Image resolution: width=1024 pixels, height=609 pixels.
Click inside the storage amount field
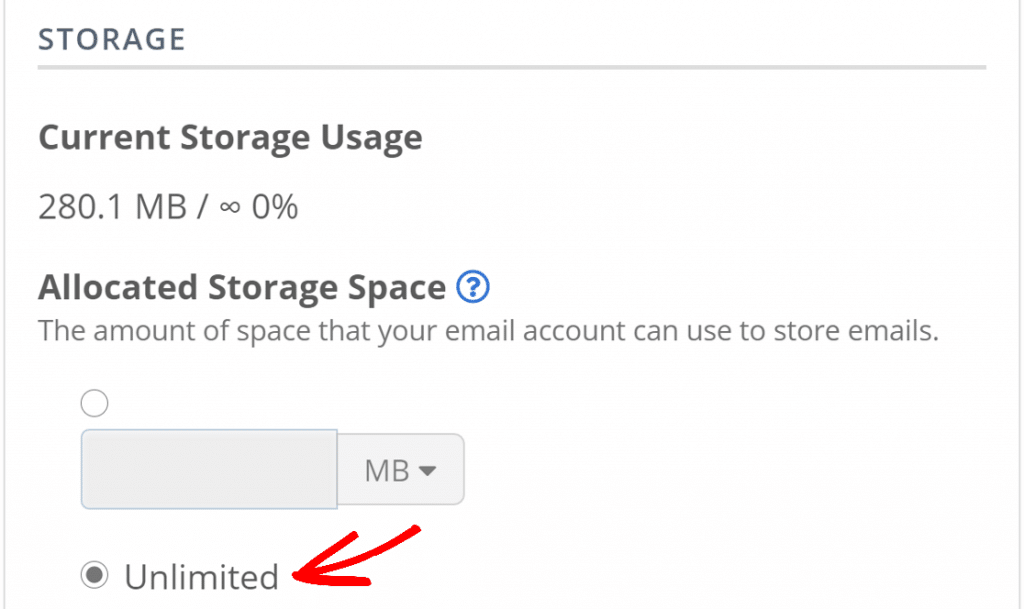pyautogui.click(x=208, y=469)
